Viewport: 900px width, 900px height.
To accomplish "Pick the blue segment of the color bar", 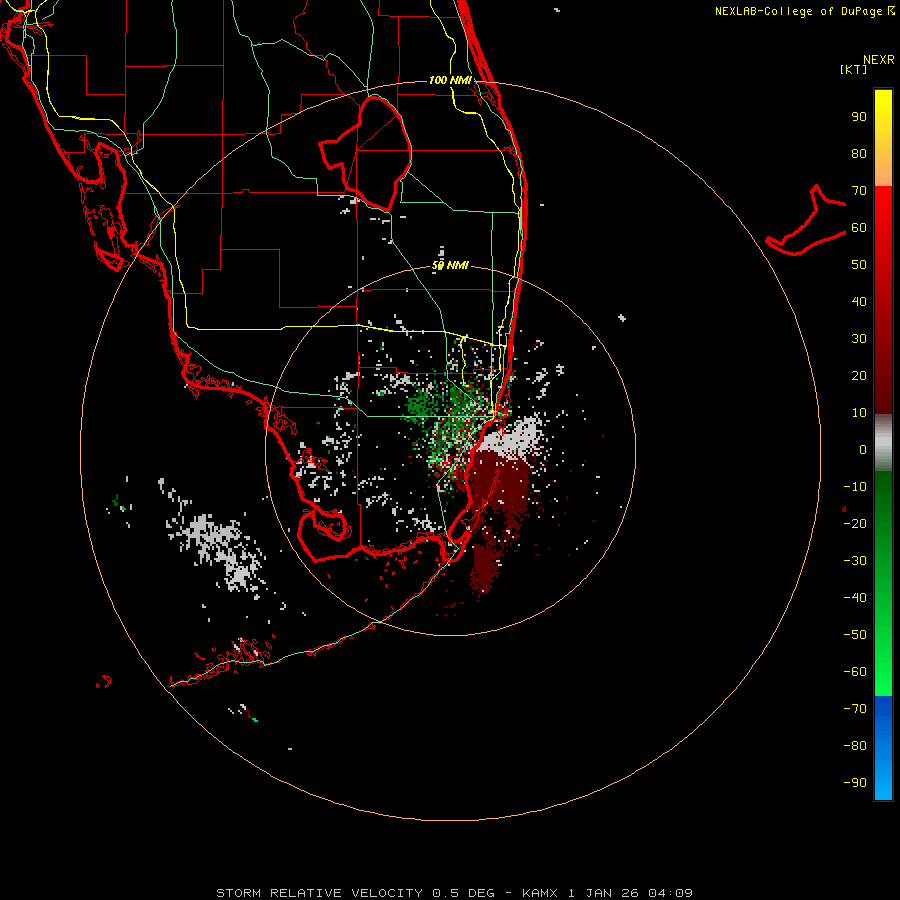I will click(x=883, y=748).
